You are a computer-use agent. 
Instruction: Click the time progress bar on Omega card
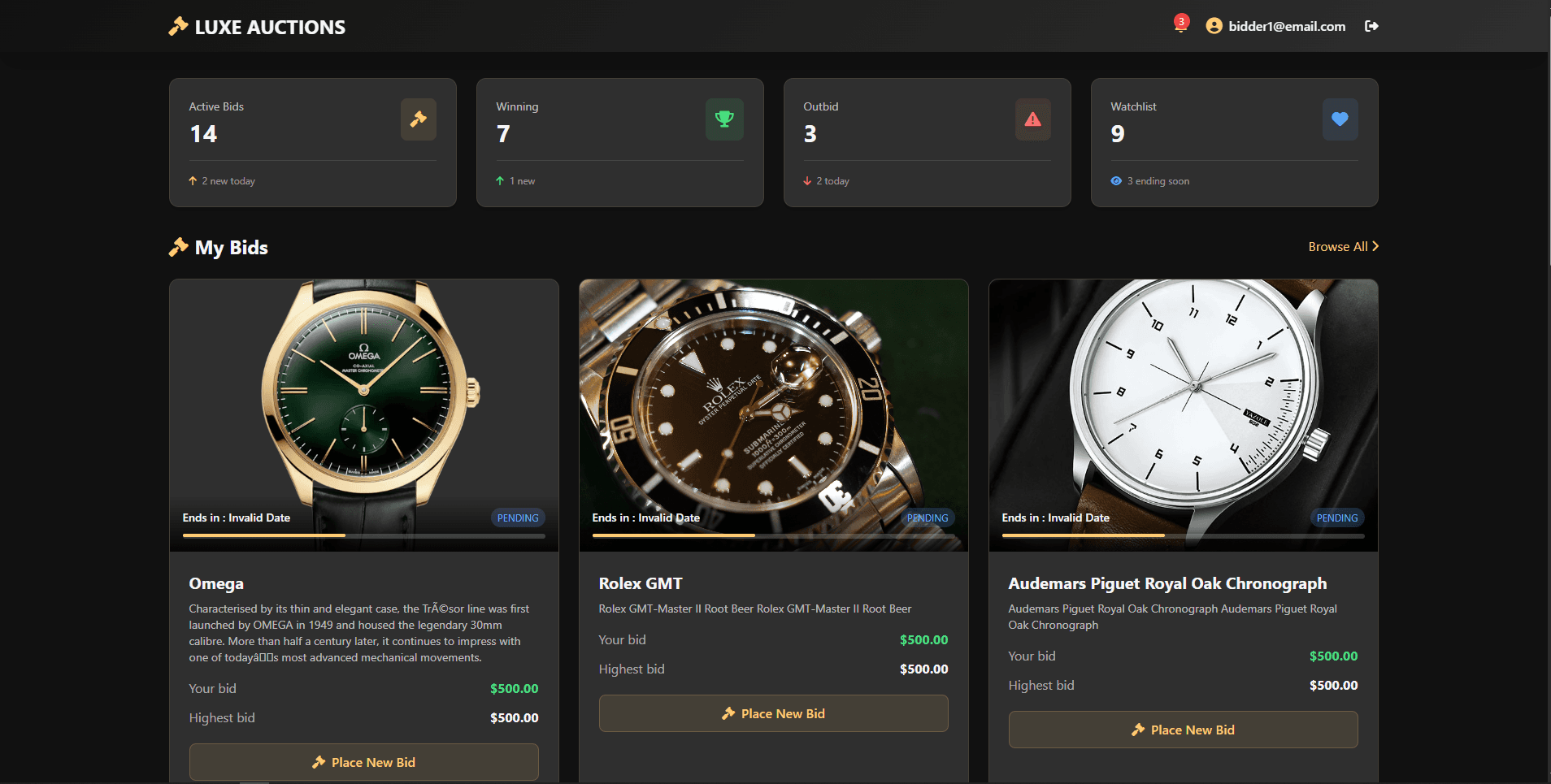click(x=364, y=535)
